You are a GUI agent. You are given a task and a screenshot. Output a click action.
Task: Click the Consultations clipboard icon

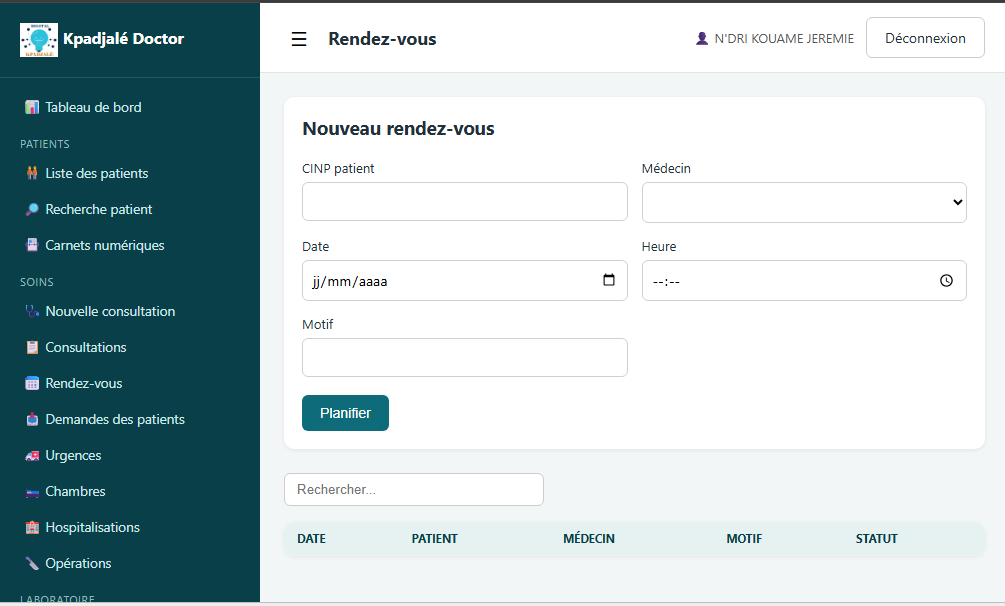tap(32, 347)
